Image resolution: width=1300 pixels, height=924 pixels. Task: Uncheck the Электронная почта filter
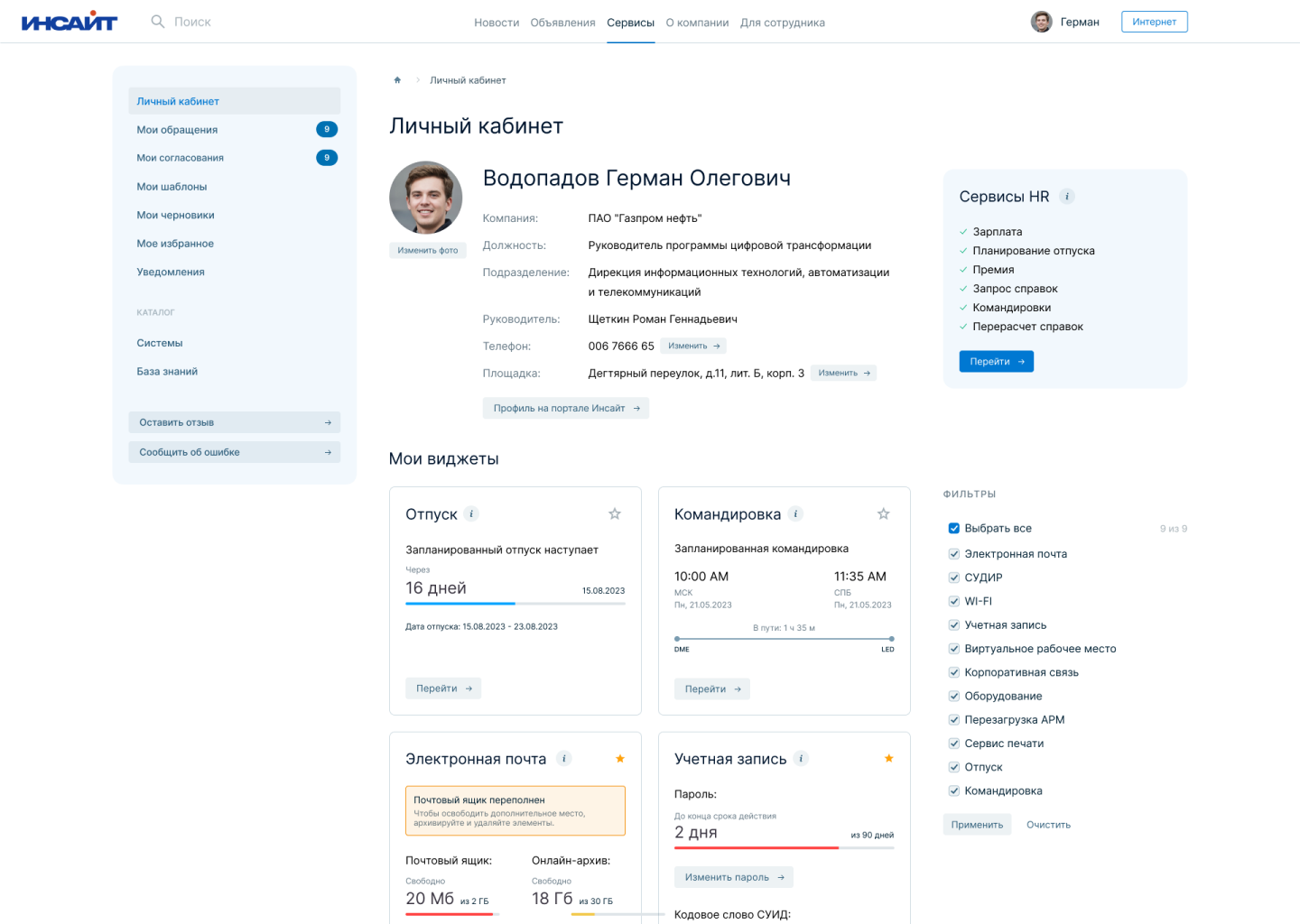[x=953, y=554]
